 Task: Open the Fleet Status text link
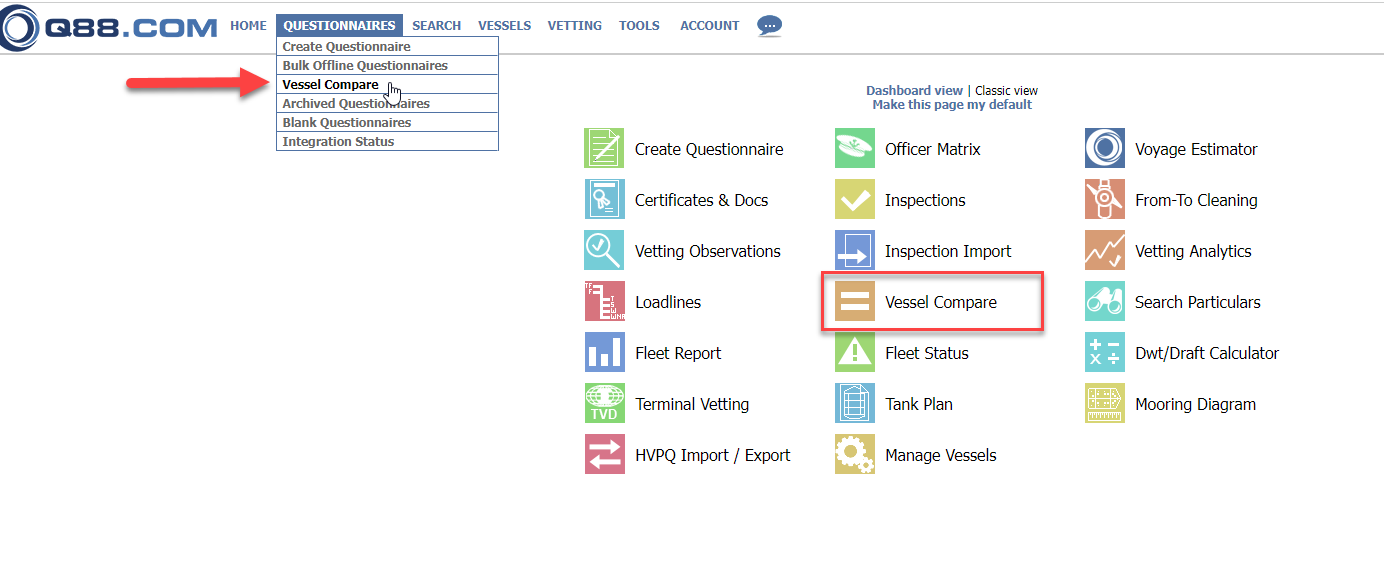[x=927, y=353]
